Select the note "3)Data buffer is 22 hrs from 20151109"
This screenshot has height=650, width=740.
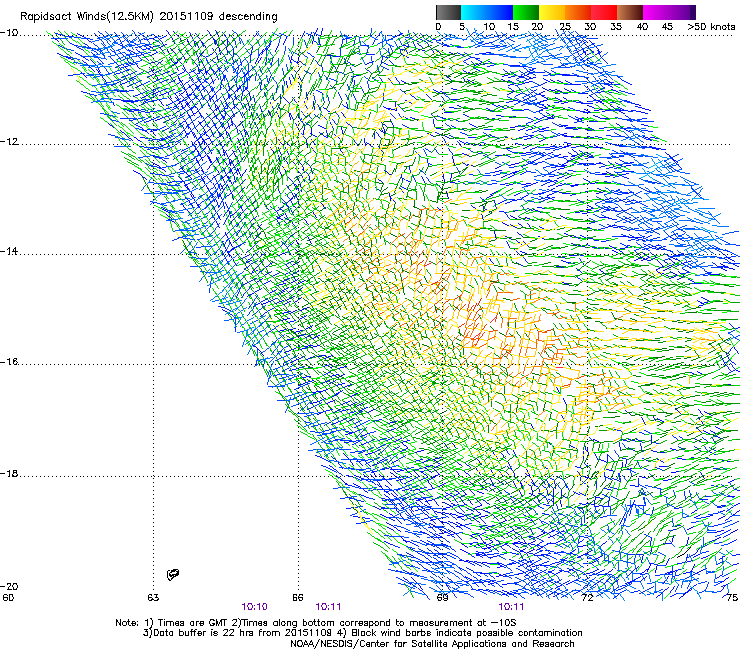tap(237, 633)
